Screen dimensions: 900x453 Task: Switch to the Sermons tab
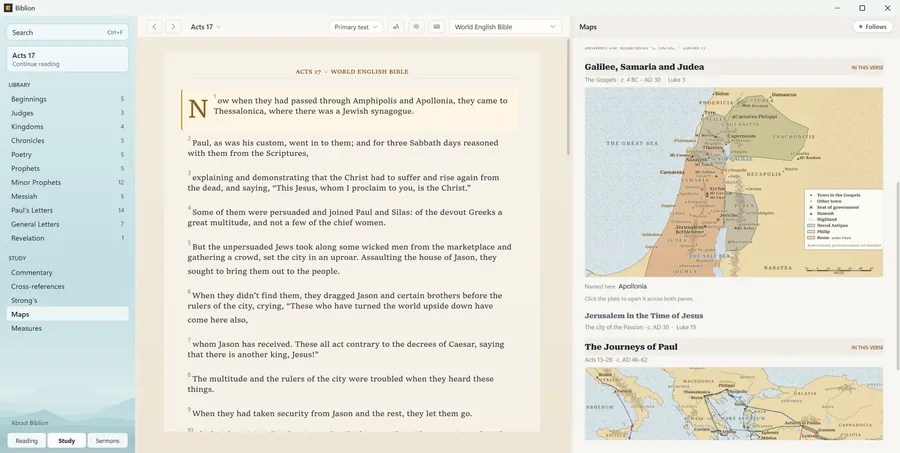tap(107, 441)
